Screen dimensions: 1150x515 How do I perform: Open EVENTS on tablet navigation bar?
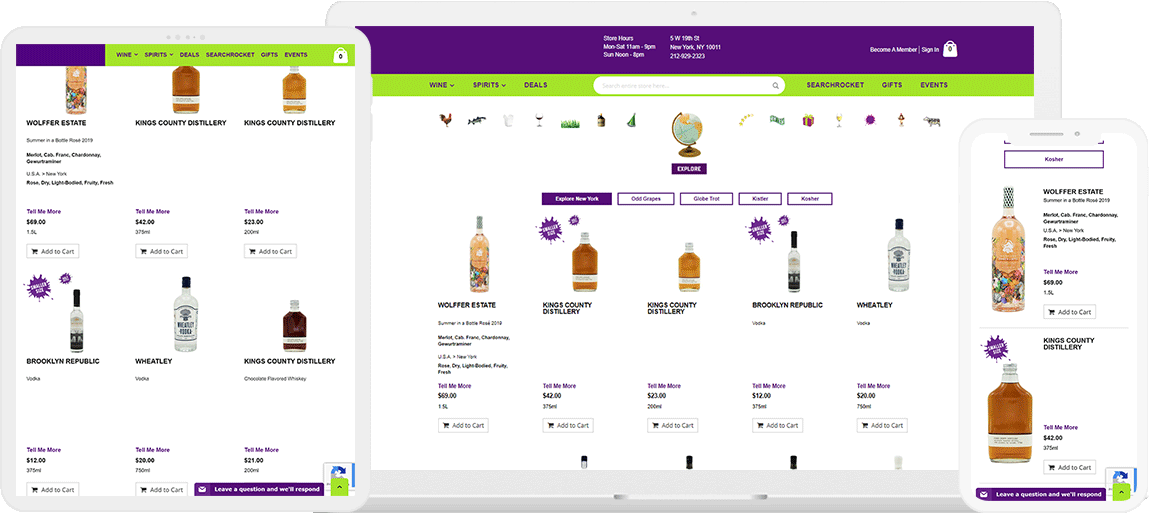click(x=296, y=55)
